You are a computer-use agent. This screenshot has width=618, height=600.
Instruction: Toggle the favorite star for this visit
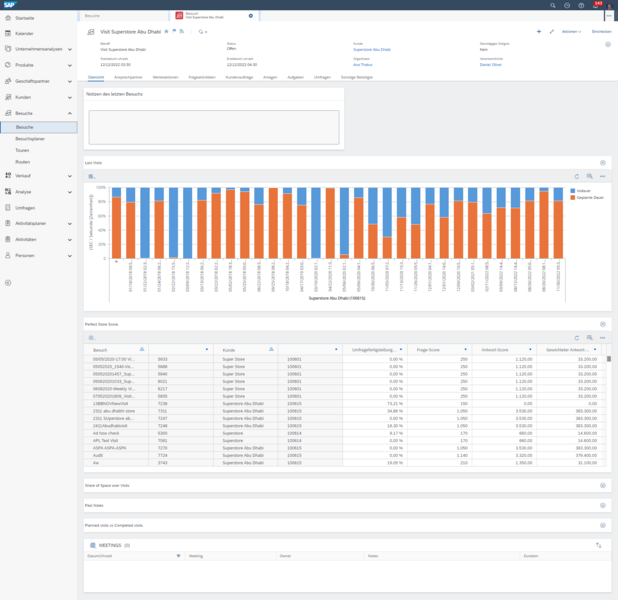[166, 32]
